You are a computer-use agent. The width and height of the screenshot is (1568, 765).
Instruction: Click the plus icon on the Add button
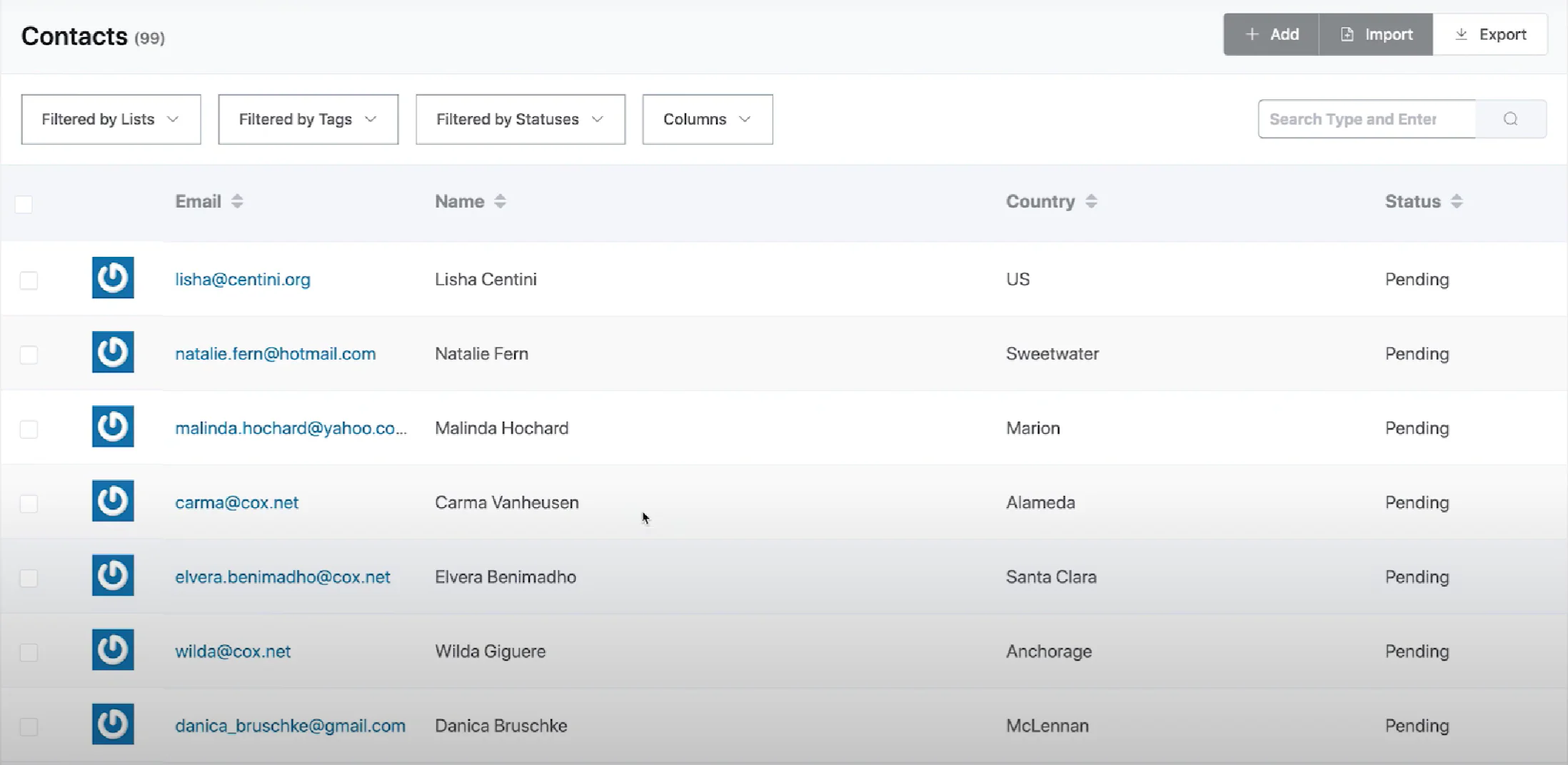point(1252,34)
